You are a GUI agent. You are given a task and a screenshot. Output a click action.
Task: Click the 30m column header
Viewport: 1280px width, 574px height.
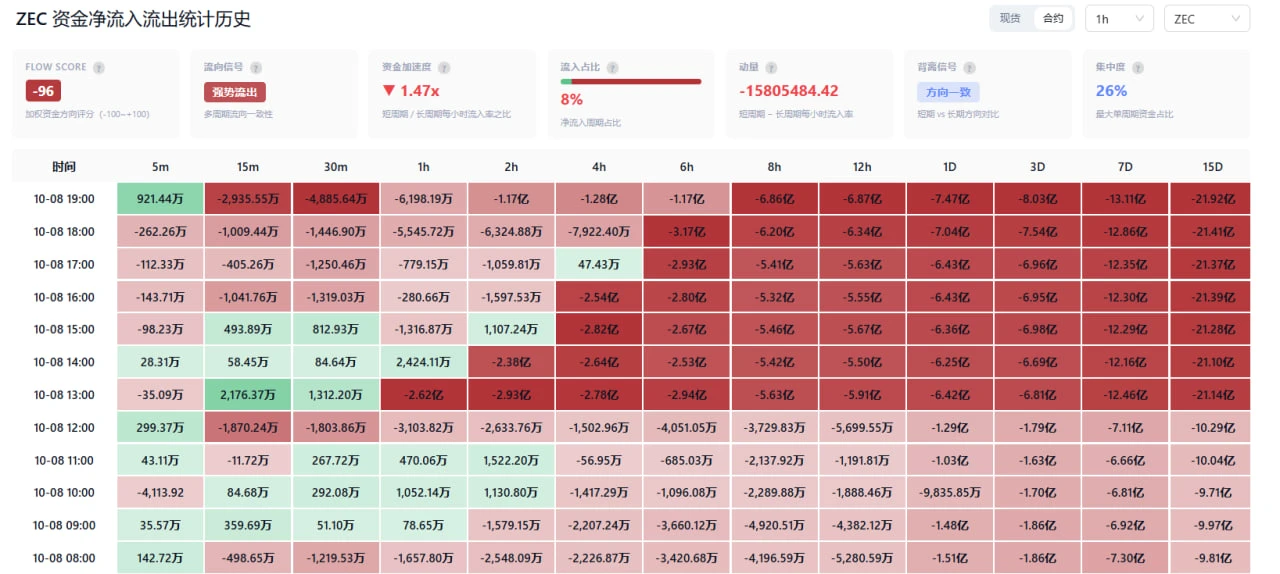(x=336, y=166)
